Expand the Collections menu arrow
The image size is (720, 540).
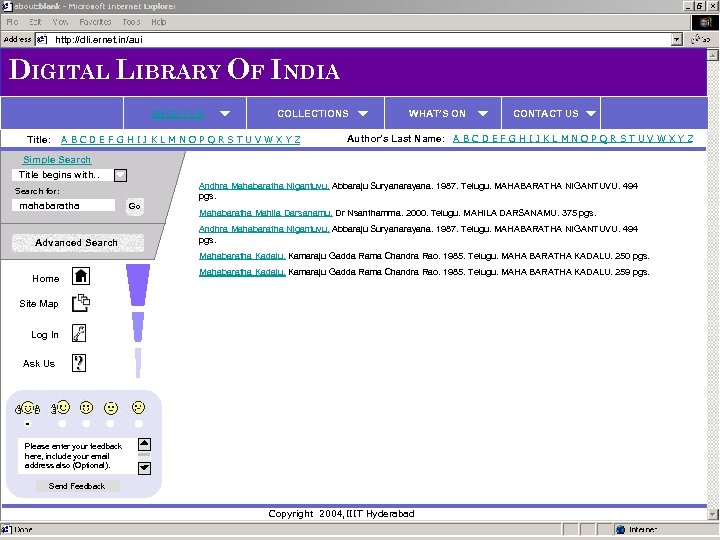(x=363, y=113)
